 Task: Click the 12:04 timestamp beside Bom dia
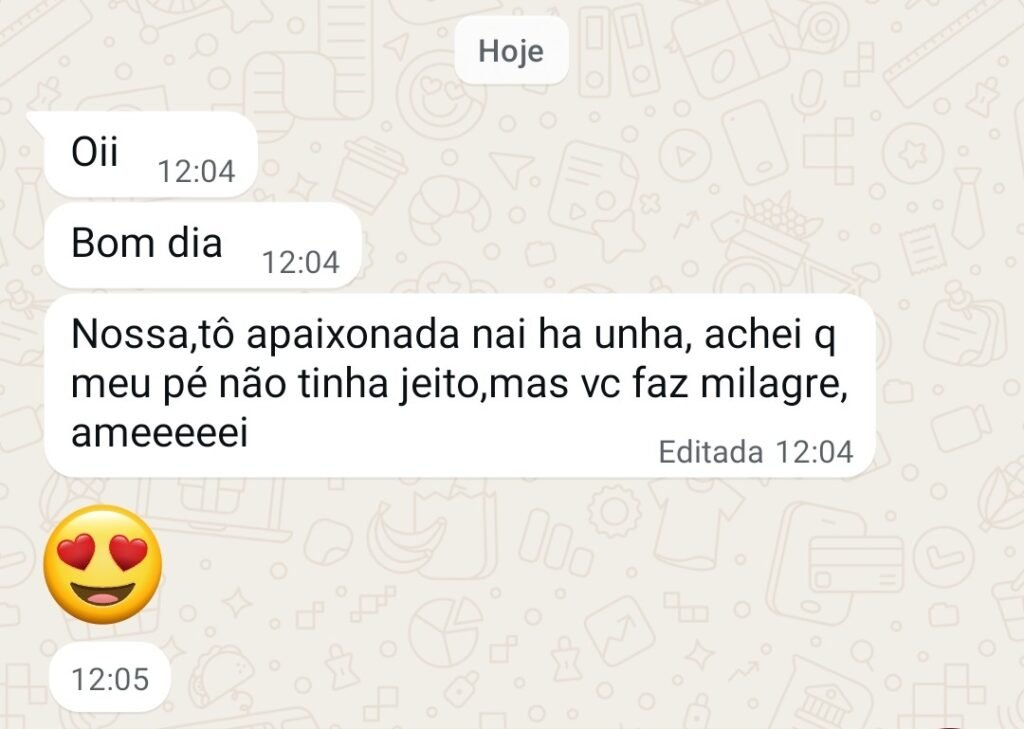click(300, 263)
